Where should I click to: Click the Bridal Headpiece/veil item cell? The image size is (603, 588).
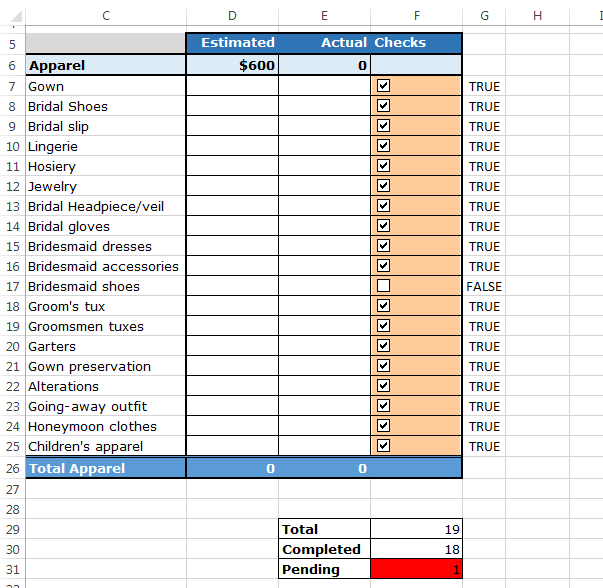[x=106, y=206]
